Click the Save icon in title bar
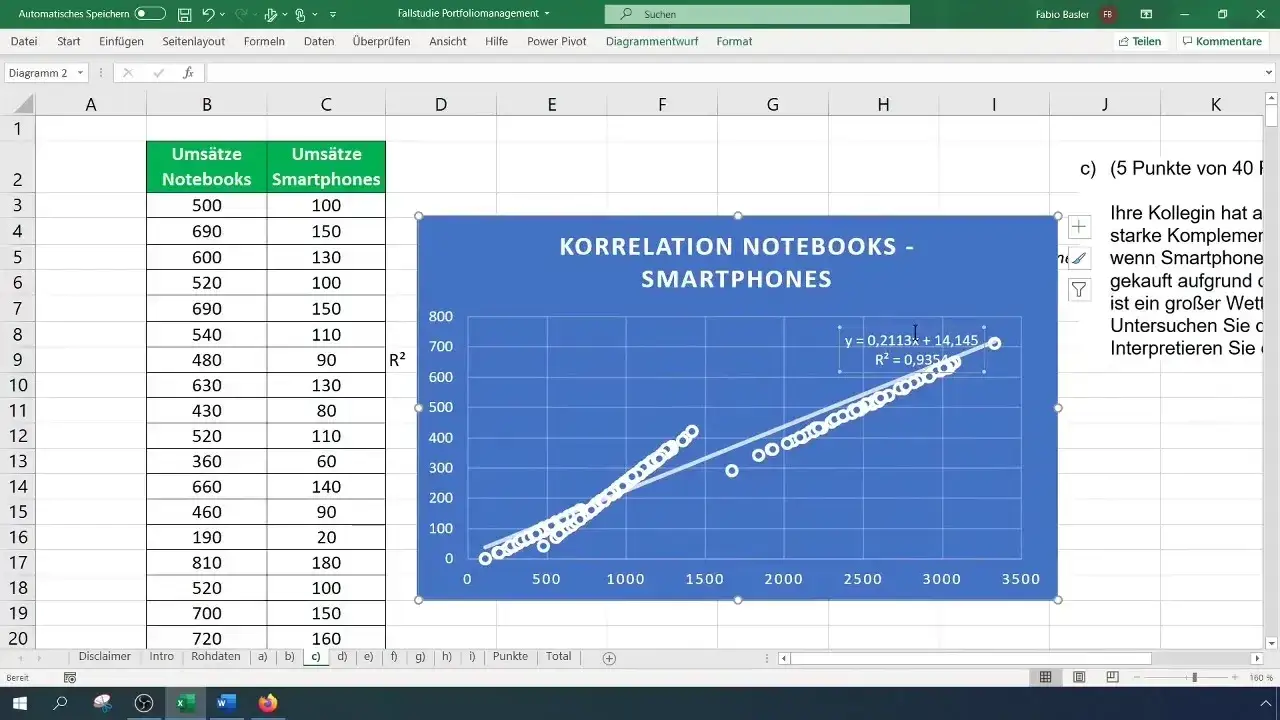This screenshot has width=1280, height=720. [185, 15]
